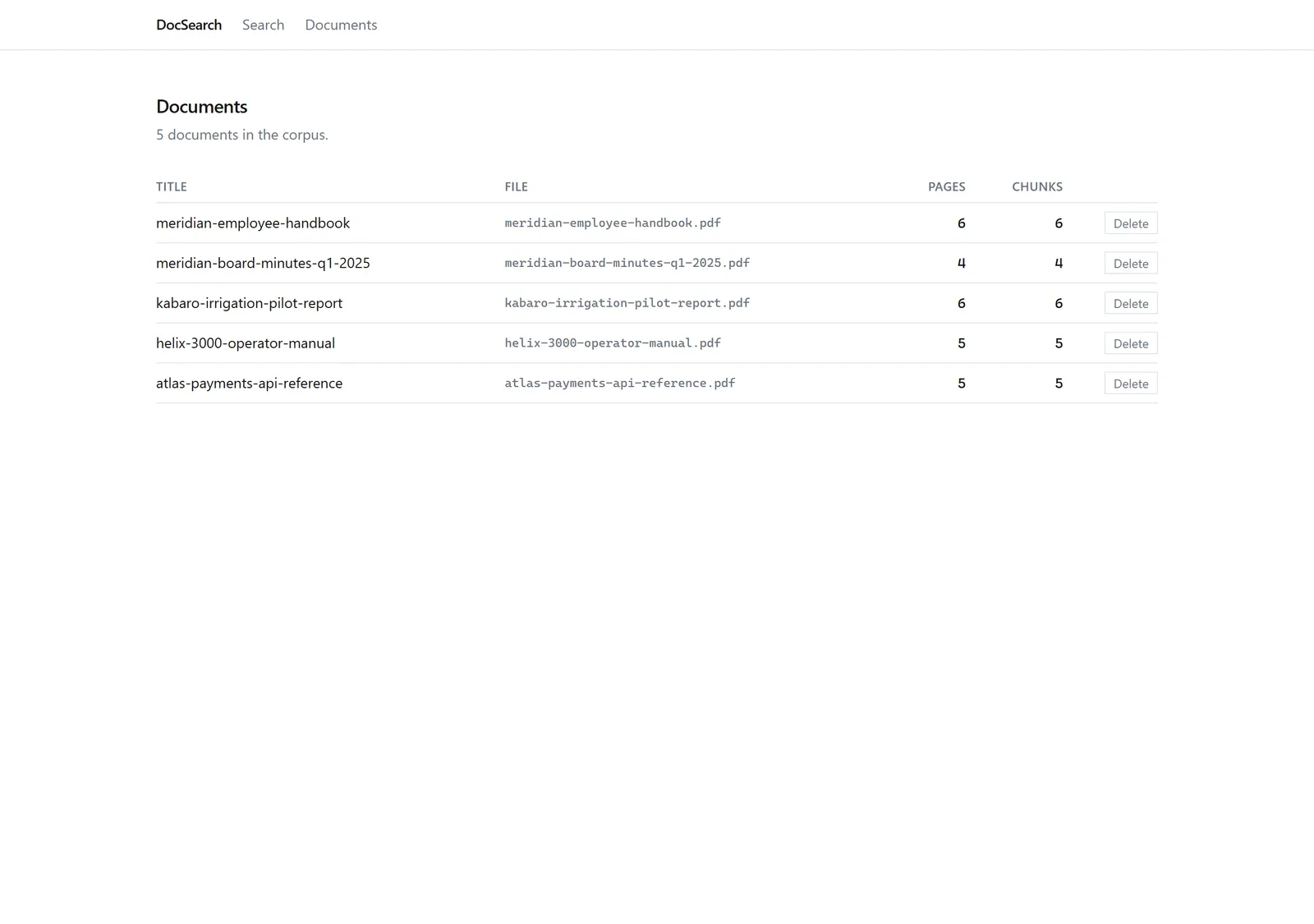Image resolution: width=1314 pixels, height=924 pixels.
Task: Click file name meridian-employee-handbook.pdf
Action: tap(613, 223)
